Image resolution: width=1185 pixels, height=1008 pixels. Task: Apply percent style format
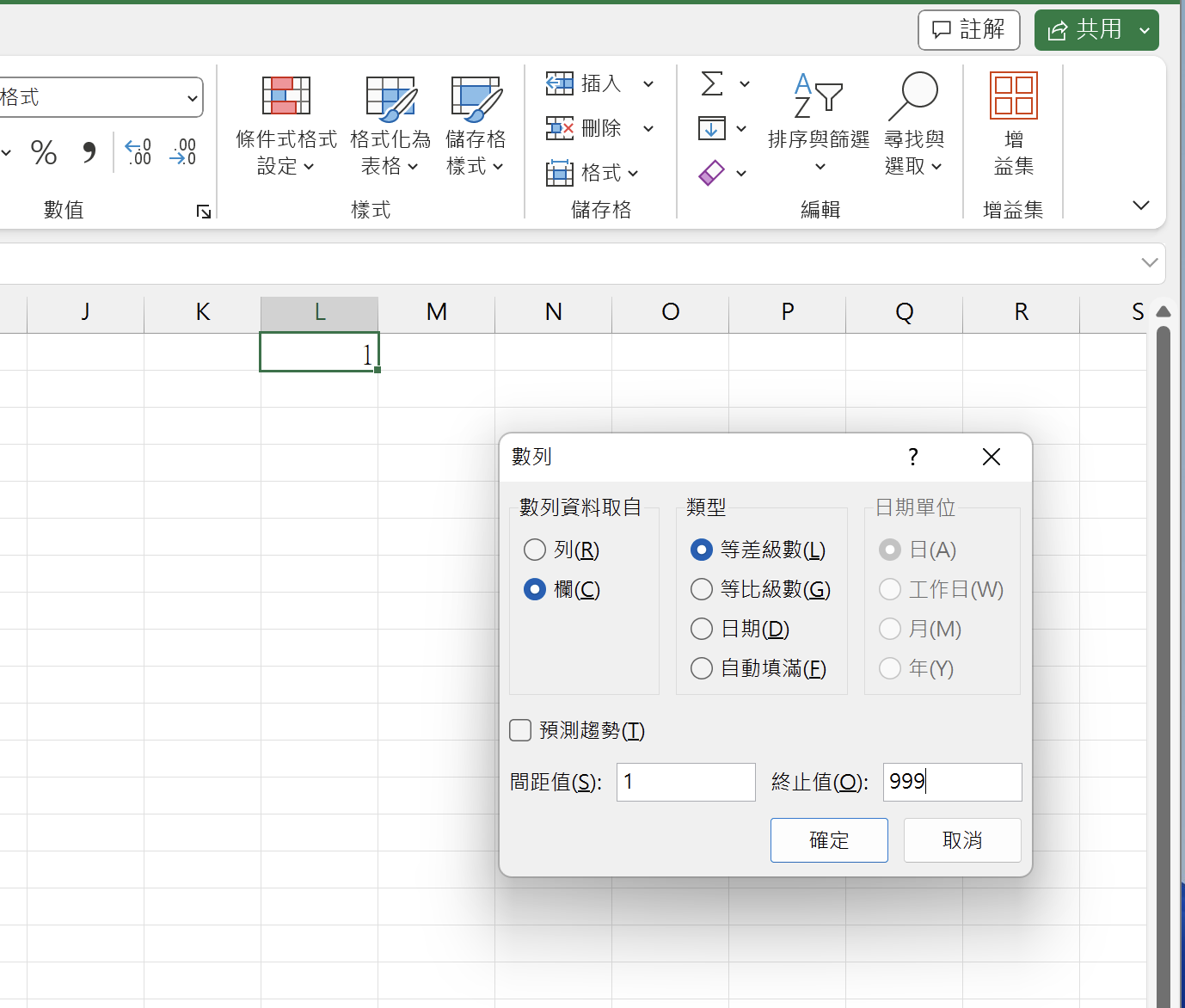pyautogui.click(x=43, y=153)
